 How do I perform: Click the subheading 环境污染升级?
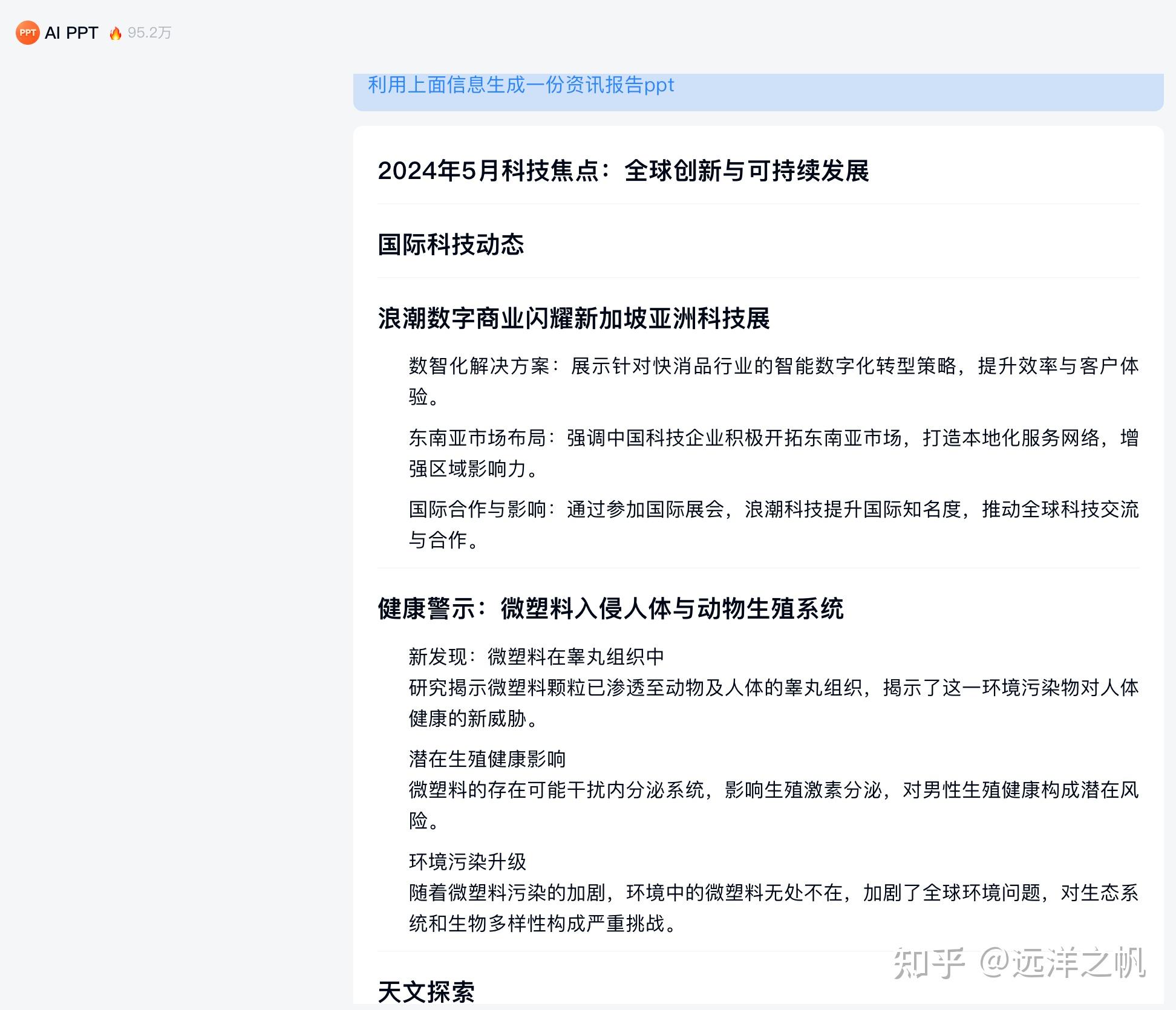coord(468,861)
